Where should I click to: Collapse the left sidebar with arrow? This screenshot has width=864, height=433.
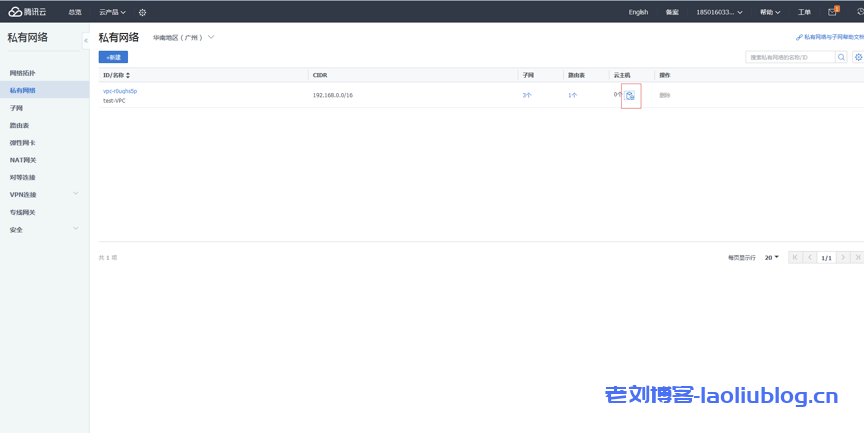(x=86, y=40)
